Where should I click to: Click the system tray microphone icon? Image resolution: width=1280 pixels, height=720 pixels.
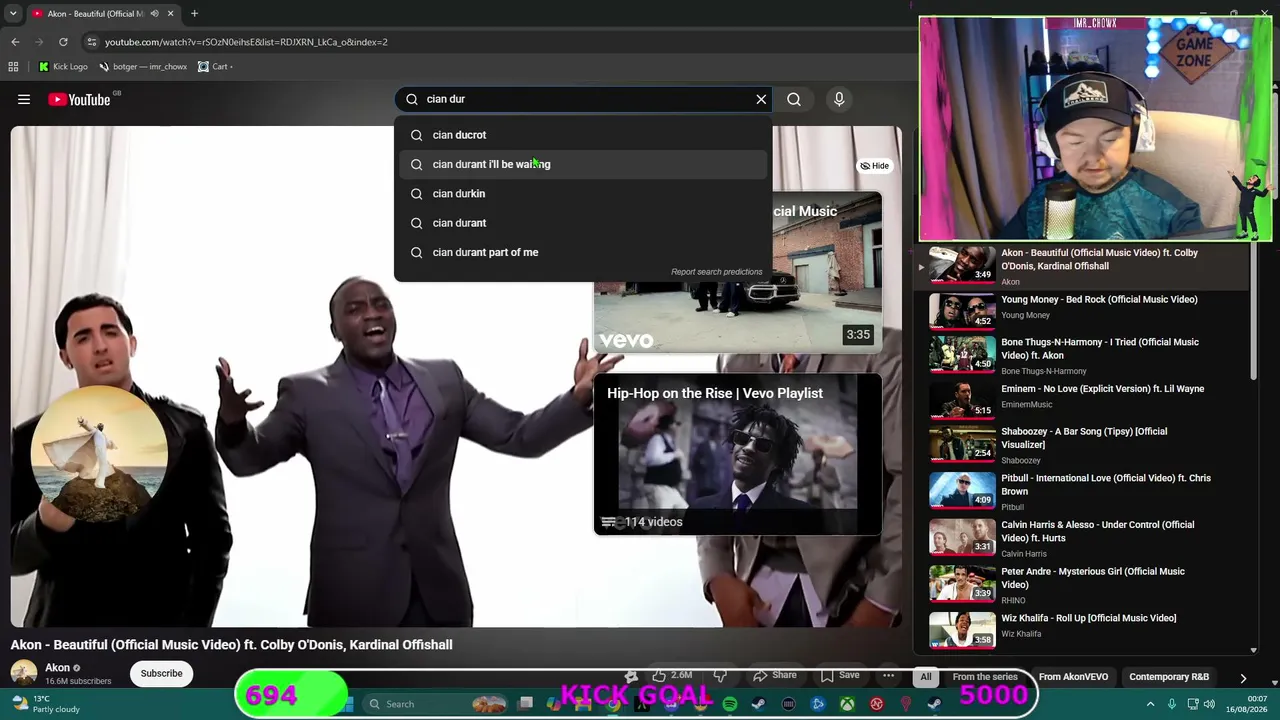(1172, 704)
